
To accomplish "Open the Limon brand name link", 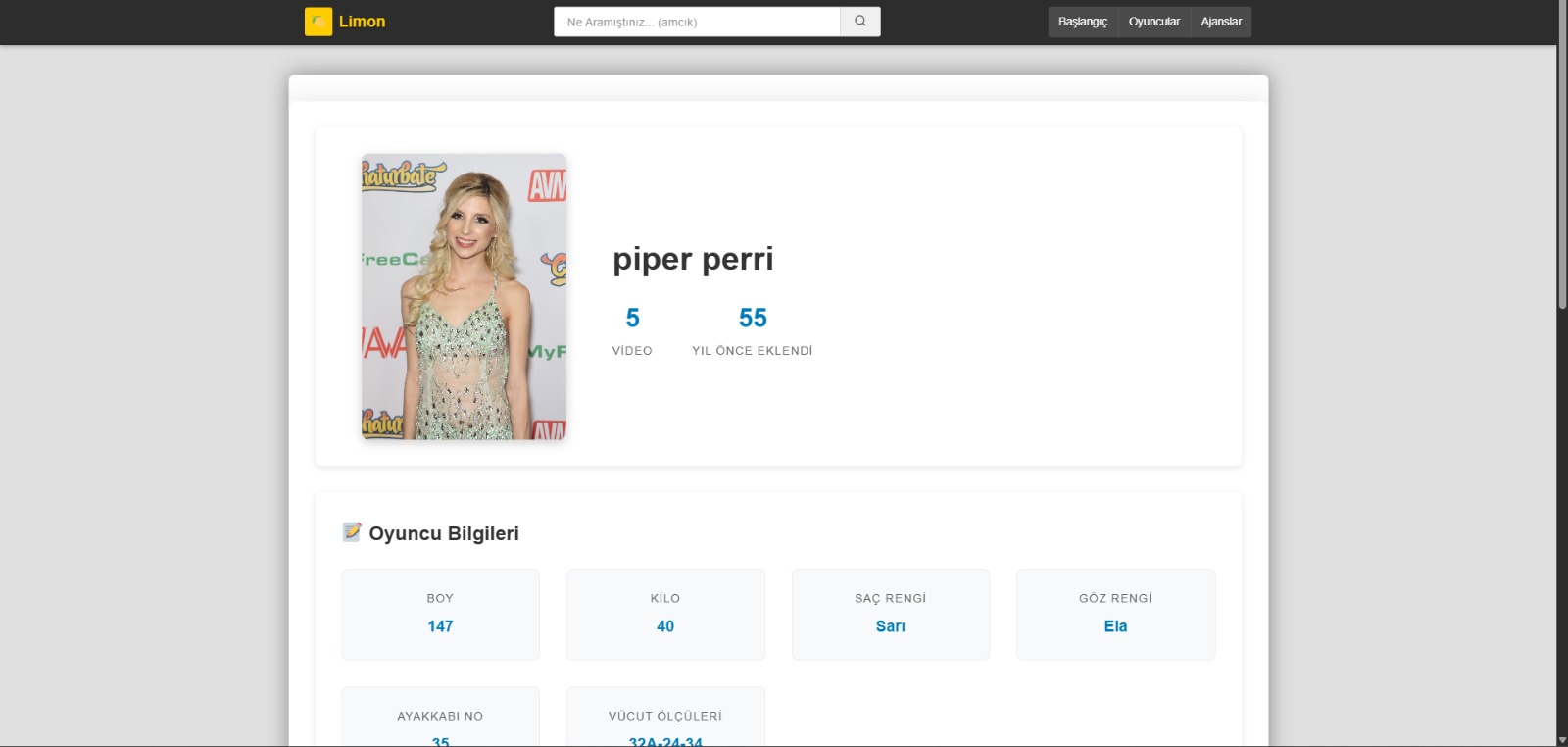I will [x=362, y=22].
